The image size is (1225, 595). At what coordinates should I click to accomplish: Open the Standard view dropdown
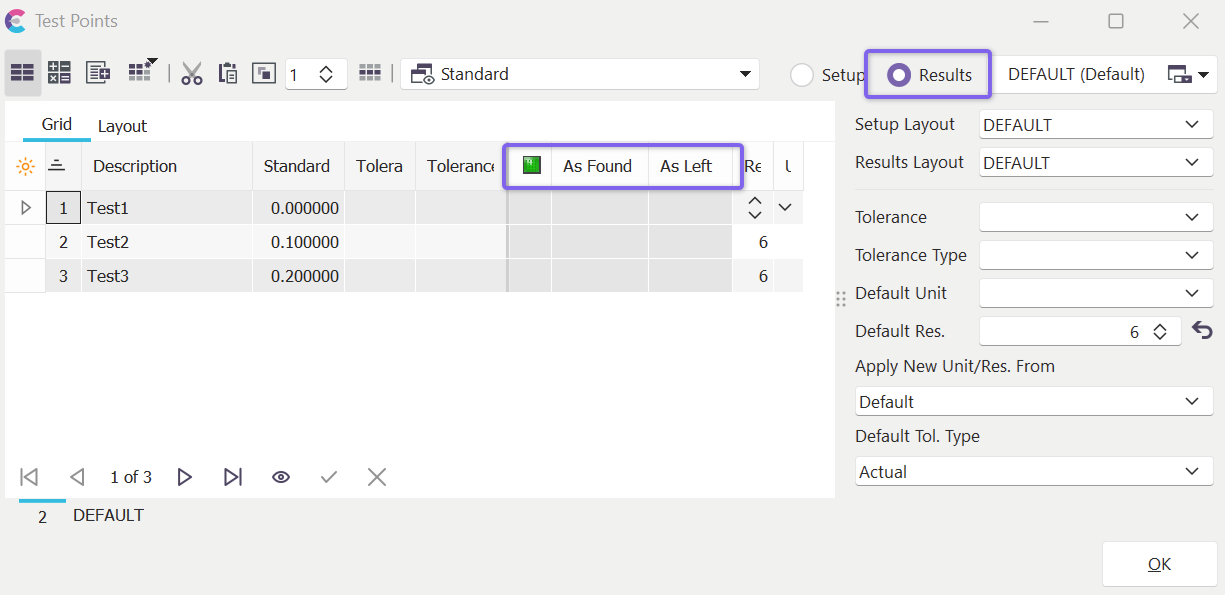[x=580, y=74]
